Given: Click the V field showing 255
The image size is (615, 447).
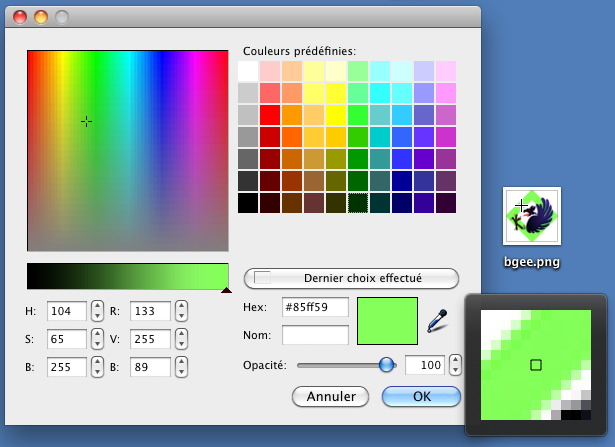Looking at the screenshot, I should pyautogui.click(x=150, y=339).
